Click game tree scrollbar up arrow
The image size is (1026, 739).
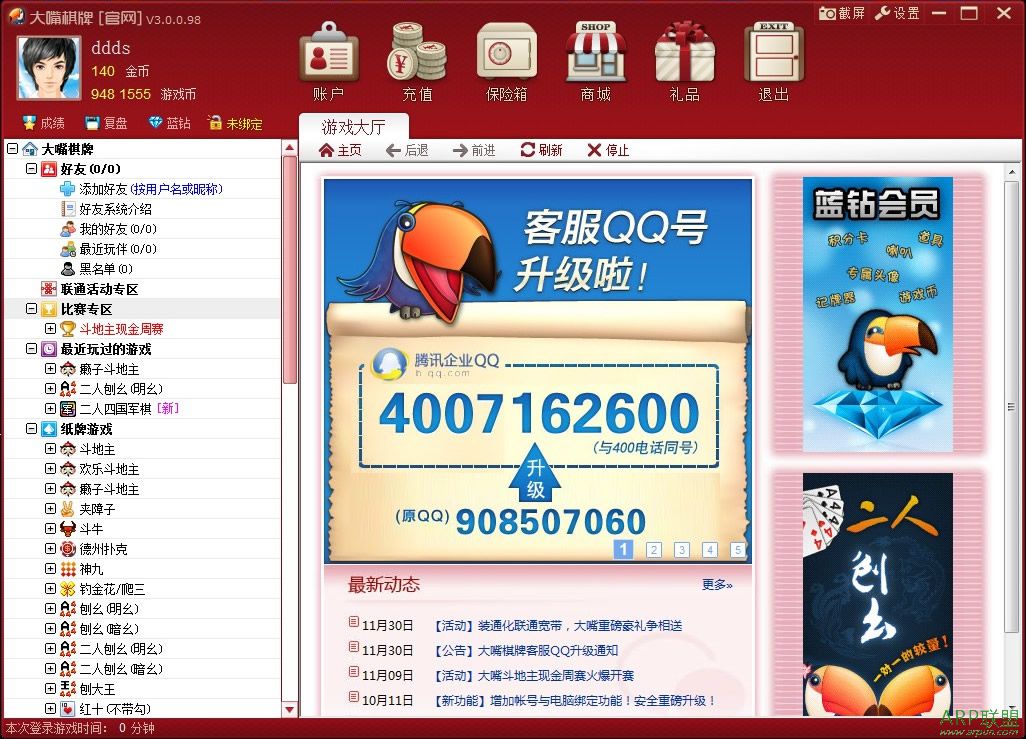290,148
